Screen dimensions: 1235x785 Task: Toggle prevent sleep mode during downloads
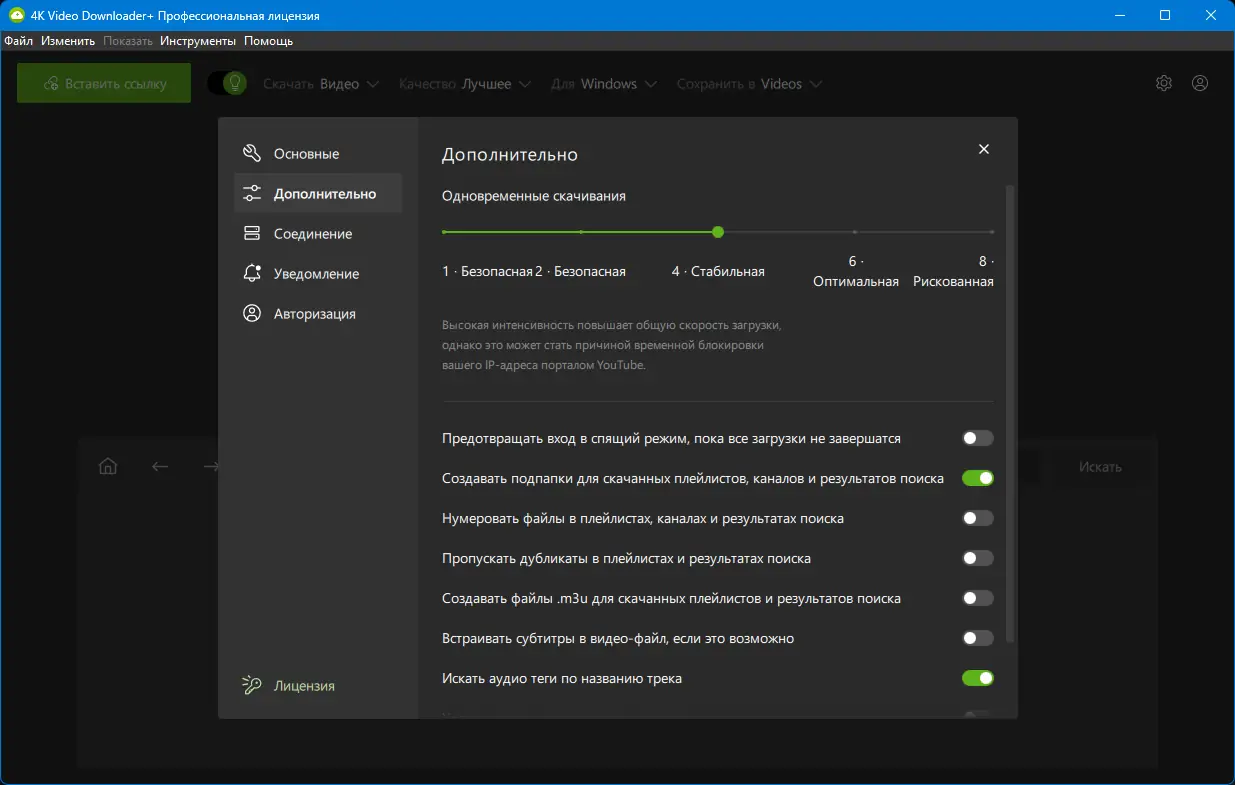[x=978, y=438]
